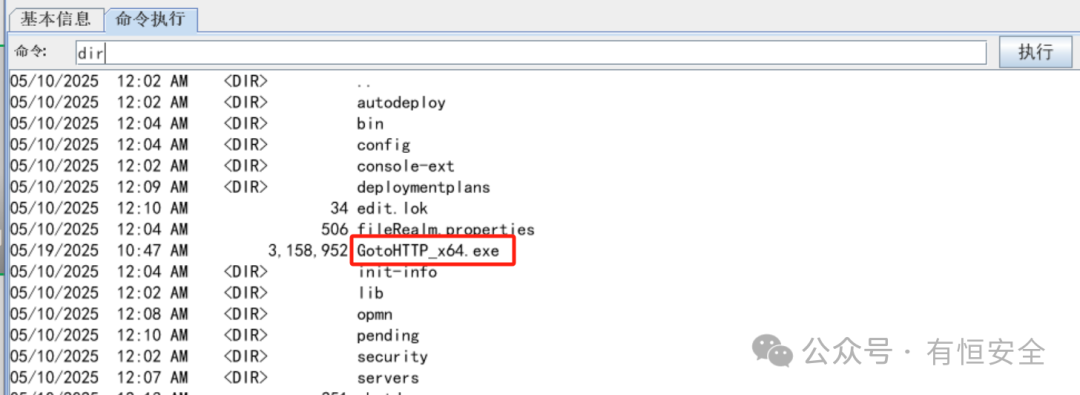
Task: Click the deploymentplans directory entry
Action: pyautogui.click(x=423, y=188)
